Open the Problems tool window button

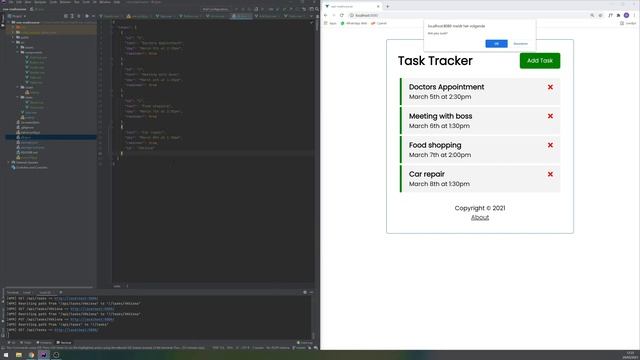click(x=44, y=342)
